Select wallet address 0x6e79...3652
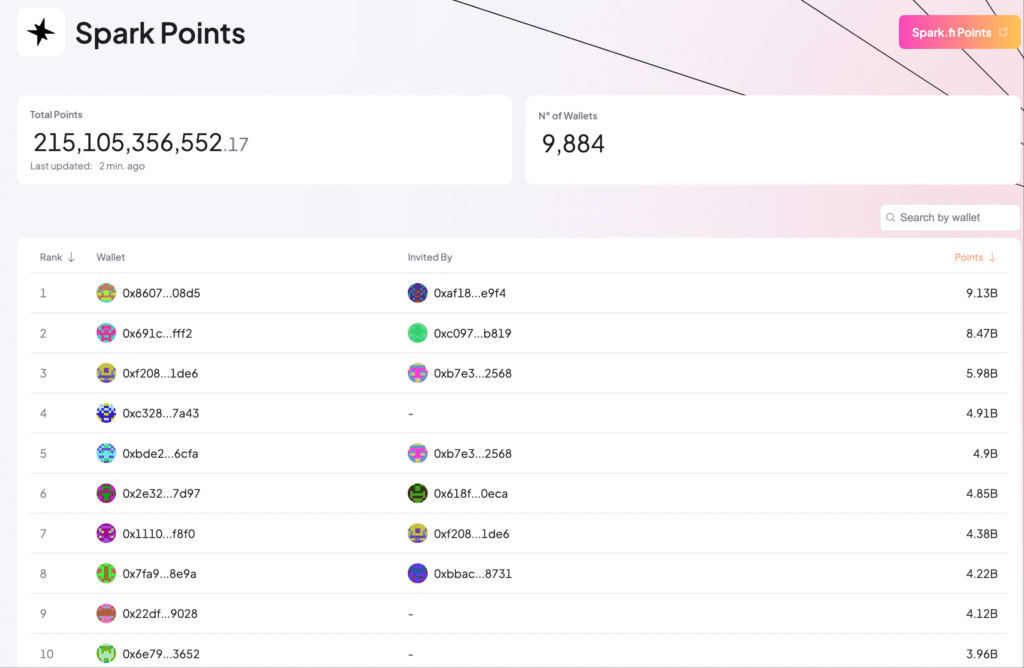Screen dimensions: 1024x668 tap(161, 654)
